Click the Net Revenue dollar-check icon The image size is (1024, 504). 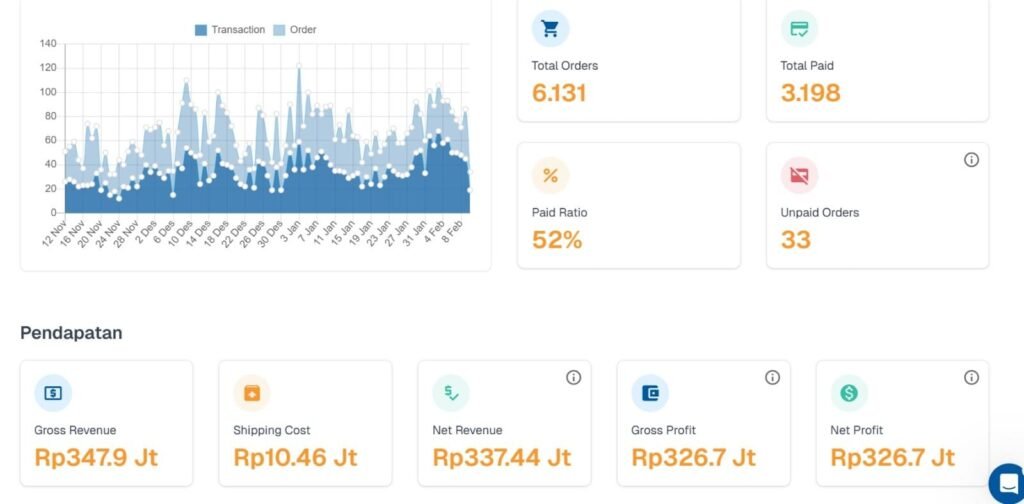click(451, 393)
